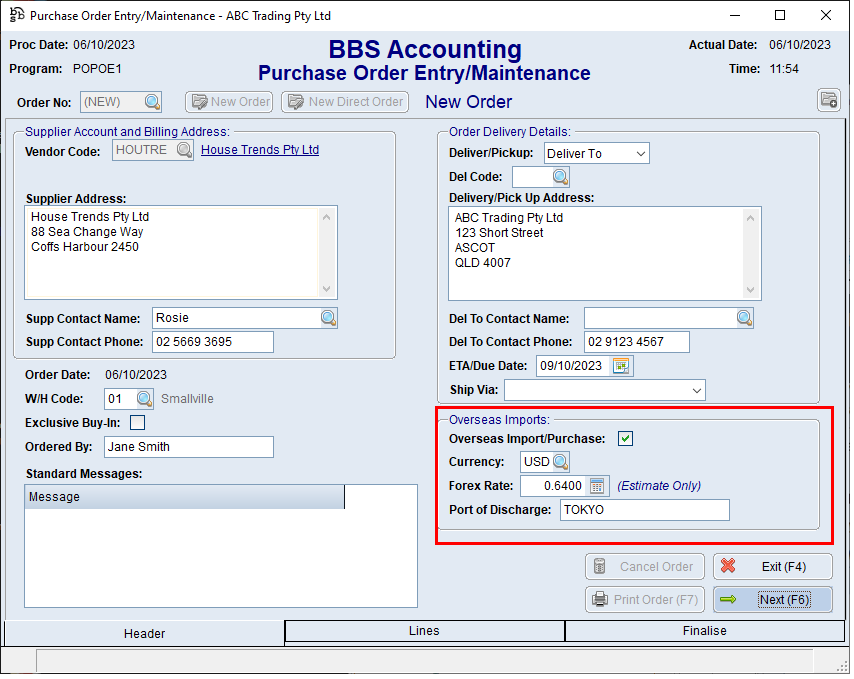Screen dimensions: 854x679
Task: Open the Del Code lookup magnifier
Action: tap(560, 177)
